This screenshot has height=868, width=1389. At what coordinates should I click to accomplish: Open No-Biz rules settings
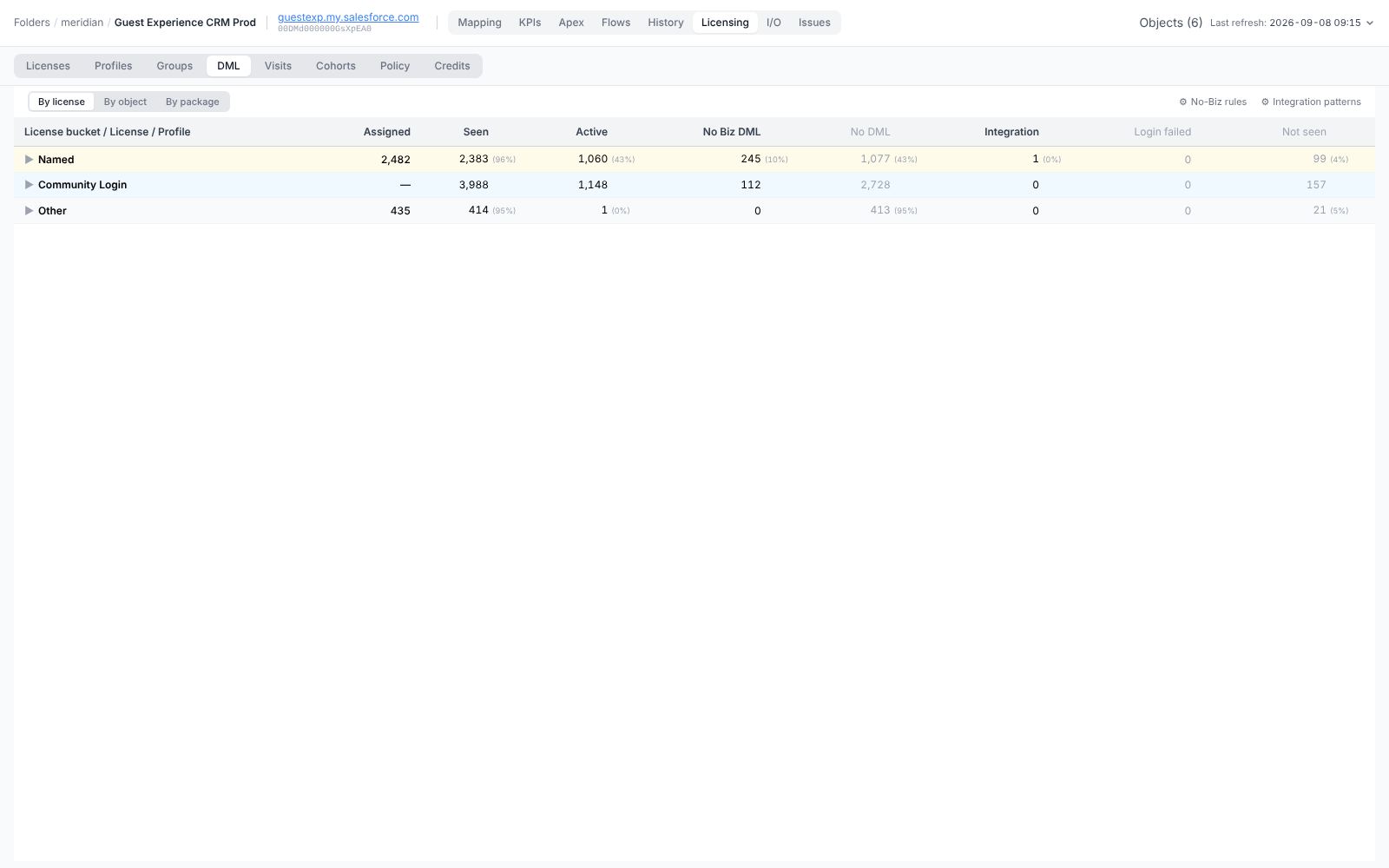[1213, 102]
